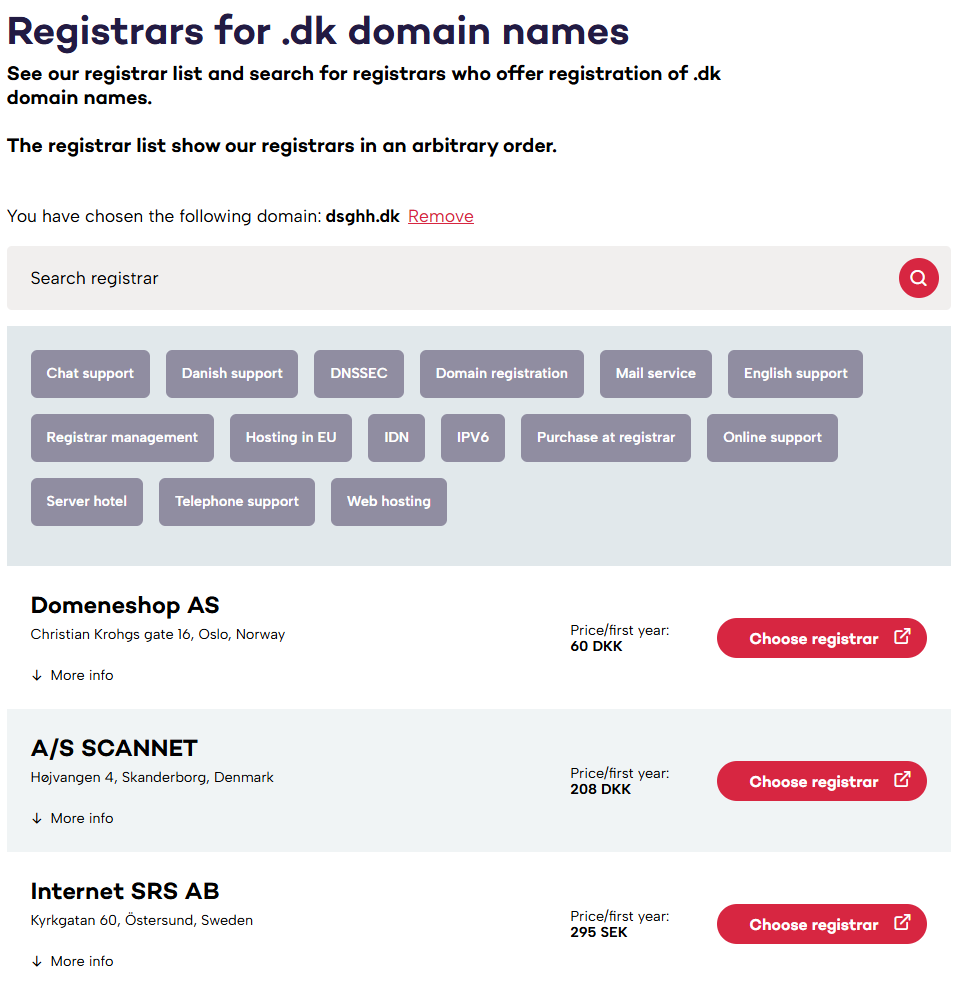The image size is (959, 990).
Task: Toggle the Chat support filter
Action: [x=90, y=374]
